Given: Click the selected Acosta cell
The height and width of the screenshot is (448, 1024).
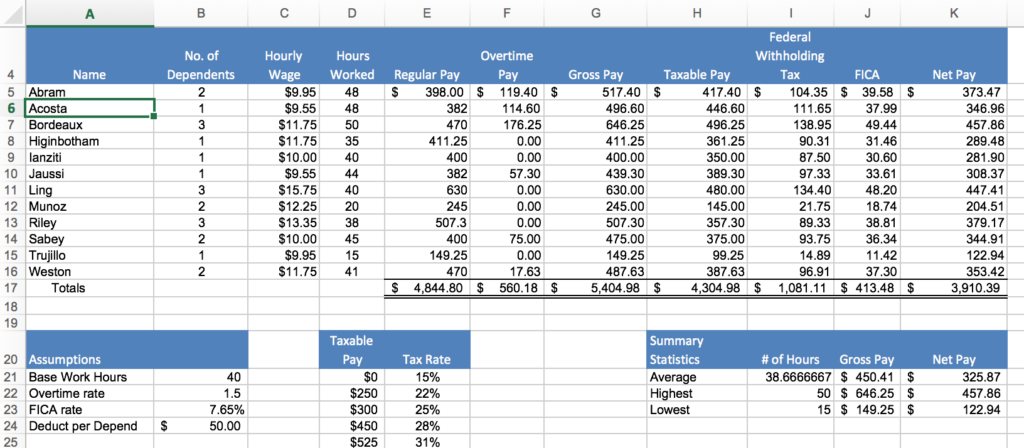Looking at the screenshot, I should pos(90,108).
